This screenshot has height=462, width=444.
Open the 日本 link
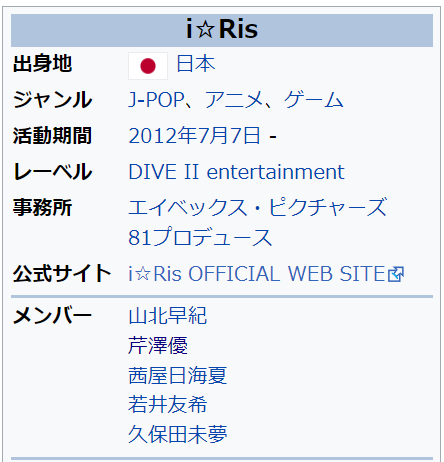[196, 64]
